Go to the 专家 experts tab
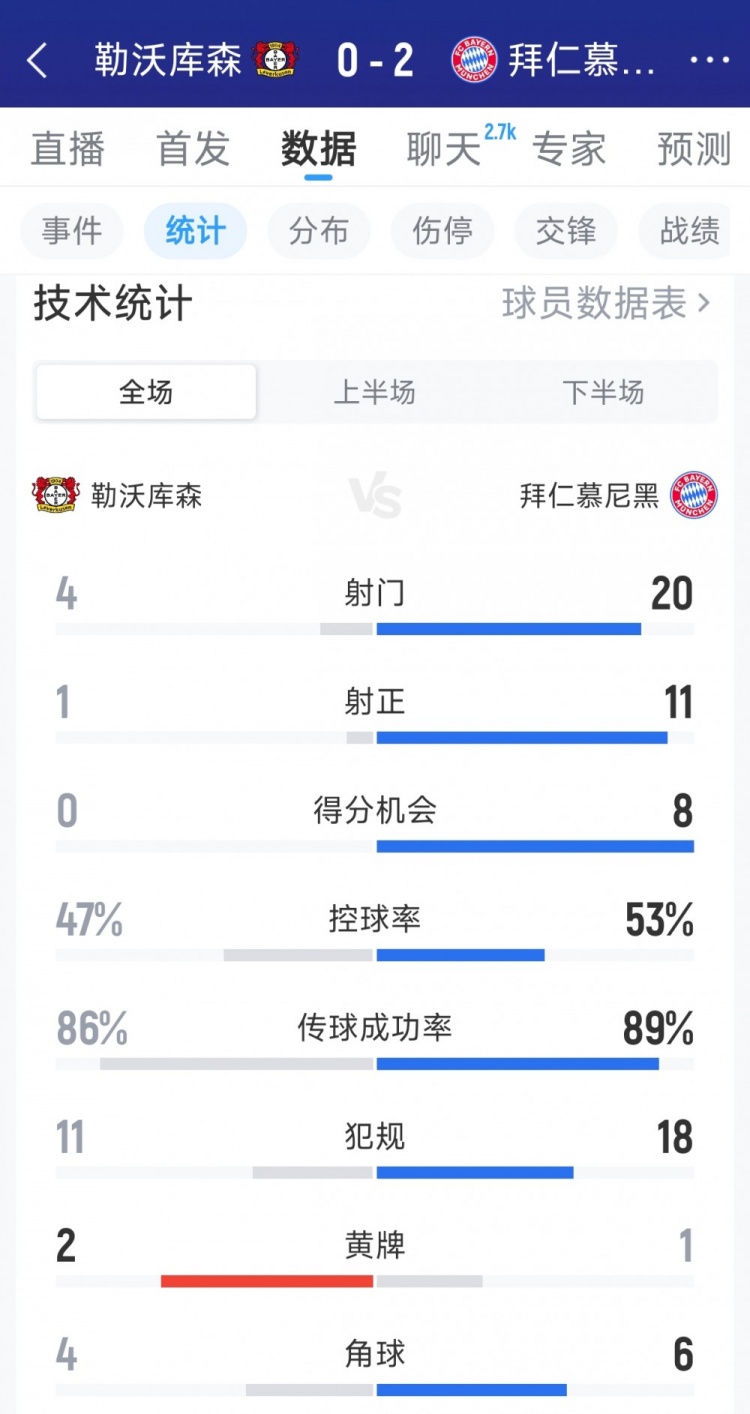Image resolution: width=750 pixels, height=1414 pixels. click(569, 149)
